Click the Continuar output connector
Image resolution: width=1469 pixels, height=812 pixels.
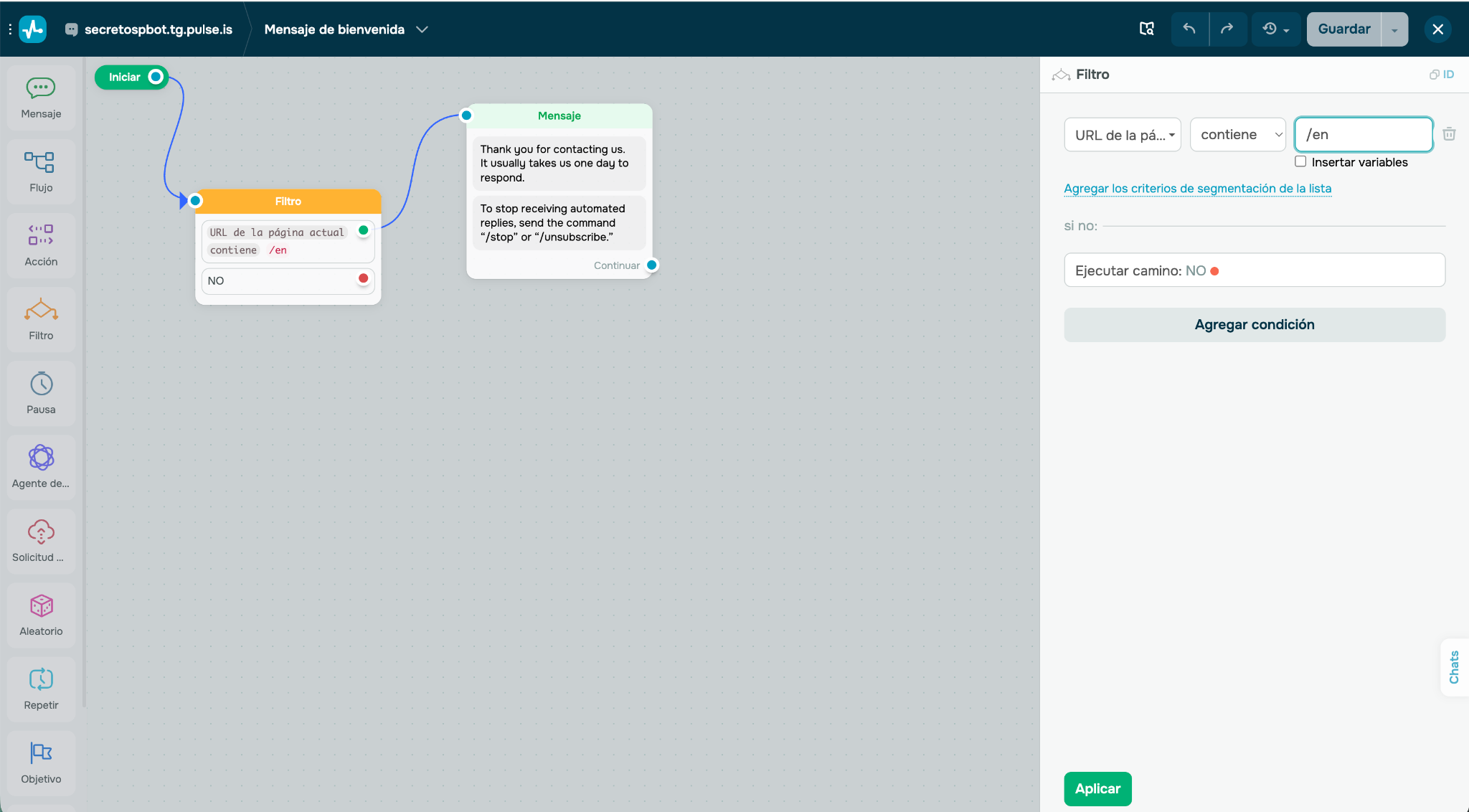click(651, 265)
